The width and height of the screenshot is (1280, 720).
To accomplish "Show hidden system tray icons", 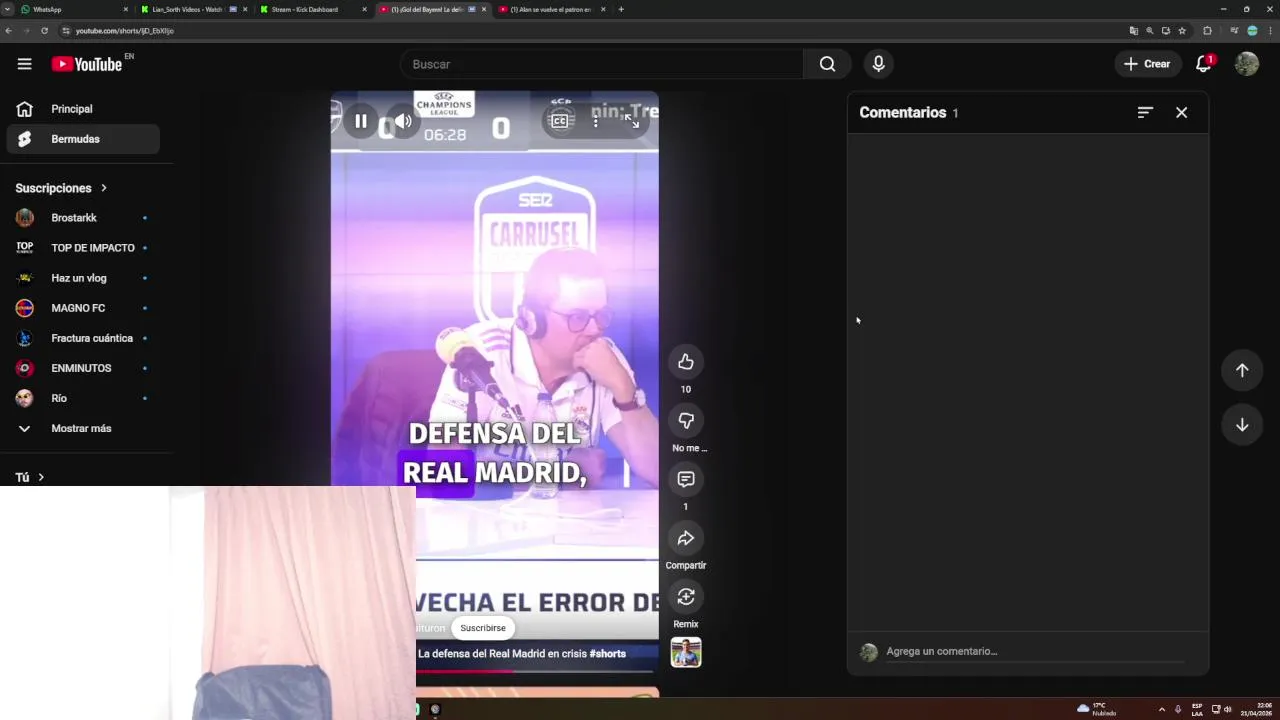I will pyautogui.click(x=1161, y=709).
